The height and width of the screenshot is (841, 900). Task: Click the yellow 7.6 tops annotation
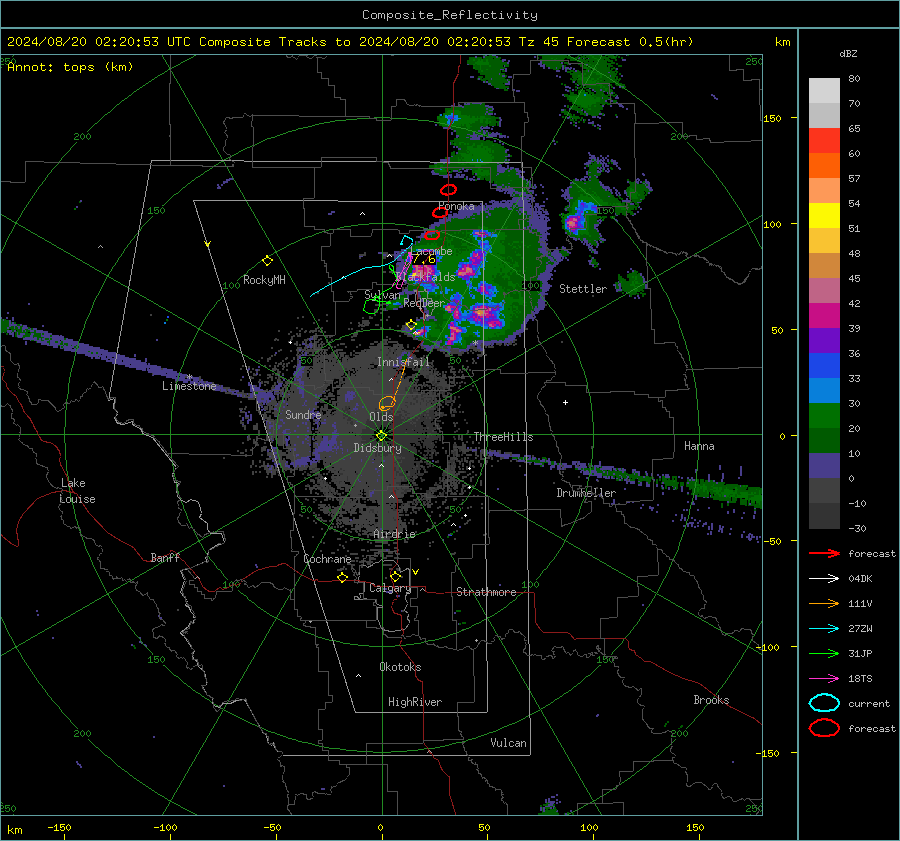coord(424,259)
